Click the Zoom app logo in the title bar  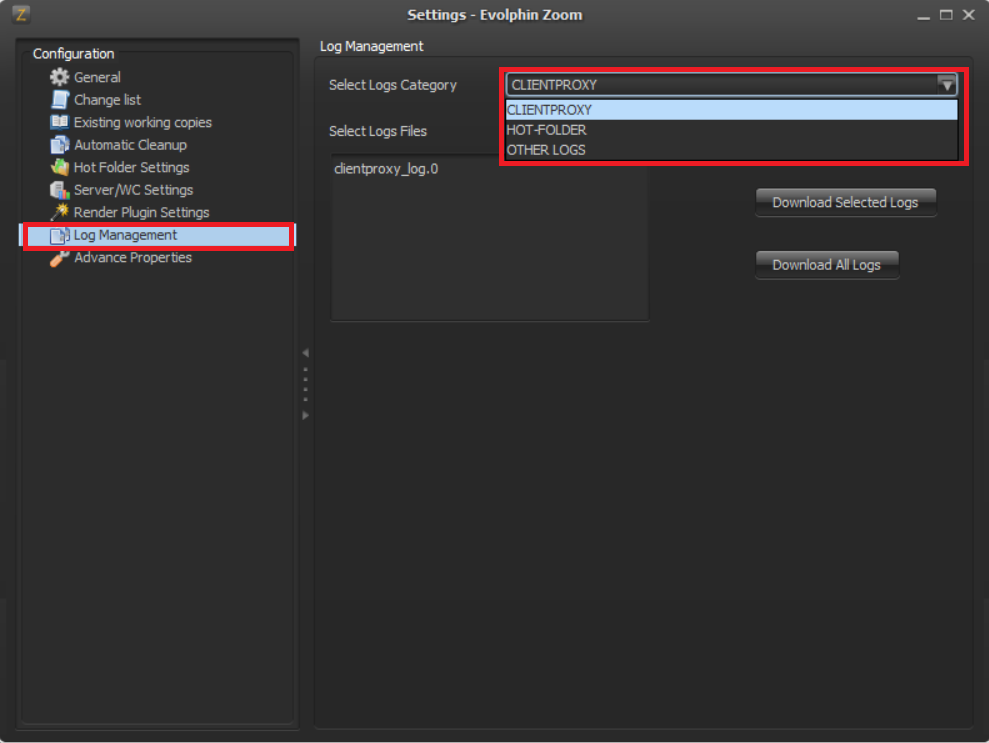point(21,14)
